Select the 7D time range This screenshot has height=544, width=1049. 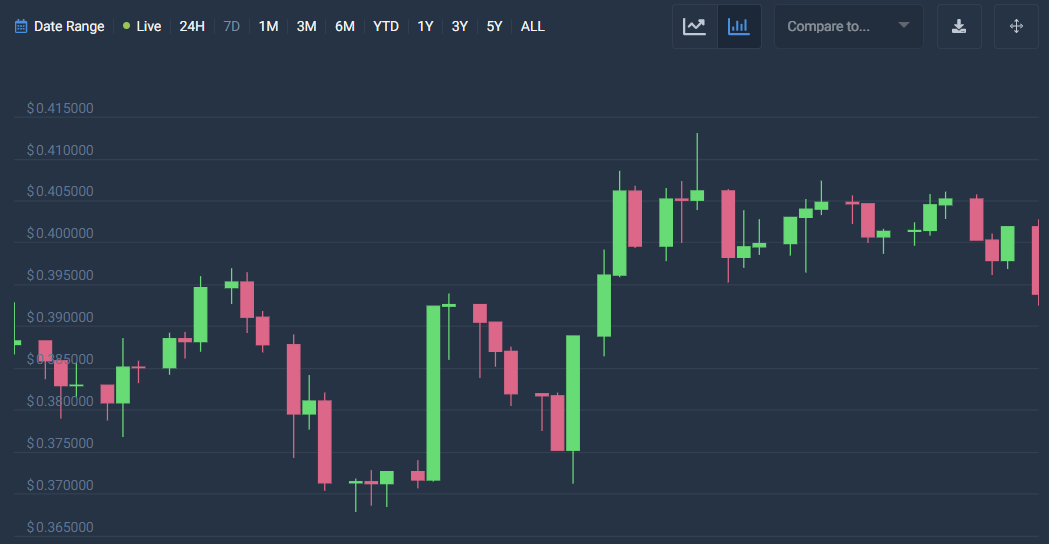(x=231, y=27)
